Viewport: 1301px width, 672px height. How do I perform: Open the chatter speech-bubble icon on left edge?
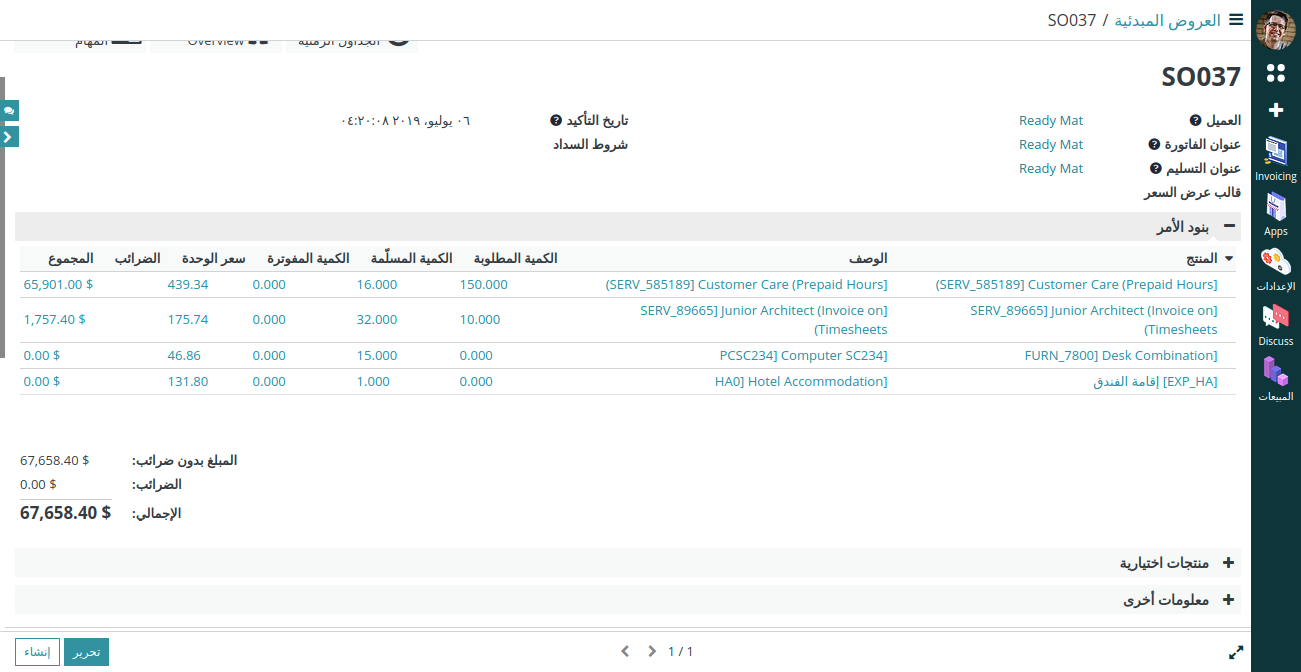click(x=9, y=111)
